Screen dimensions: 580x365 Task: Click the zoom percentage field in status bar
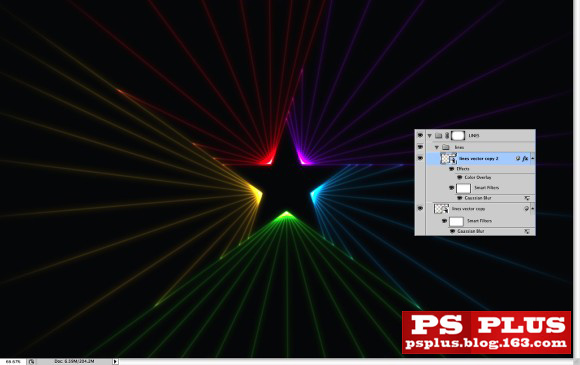[x=13, y=362]
